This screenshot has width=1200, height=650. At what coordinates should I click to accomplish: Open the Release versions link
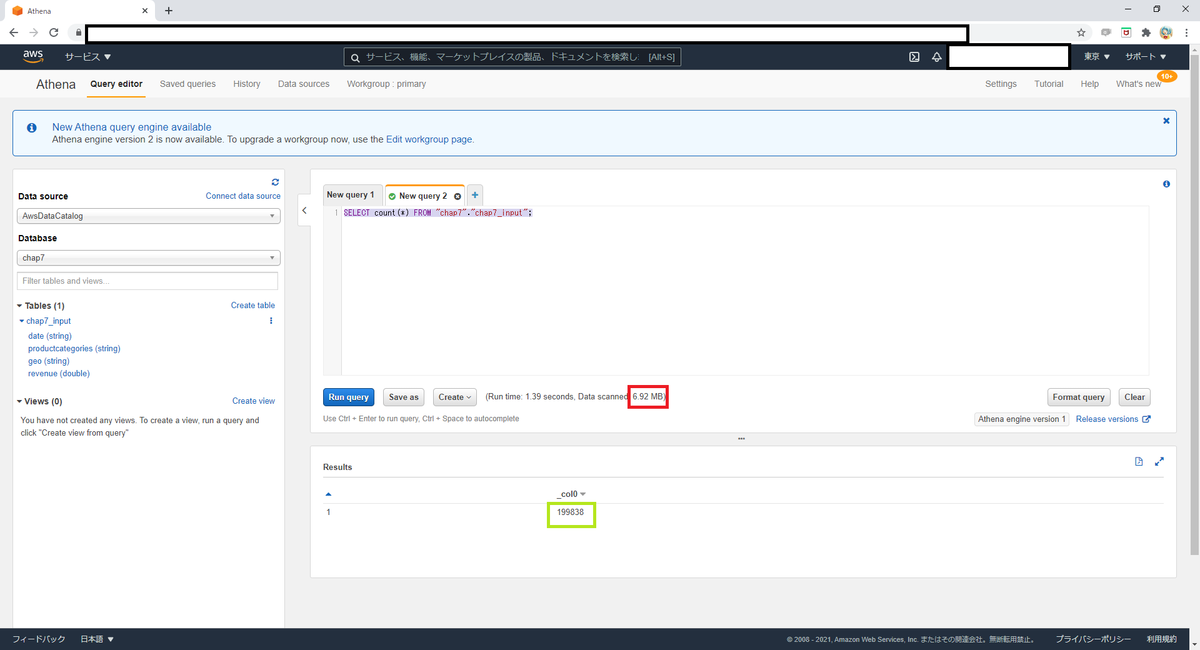point(1113,419)
